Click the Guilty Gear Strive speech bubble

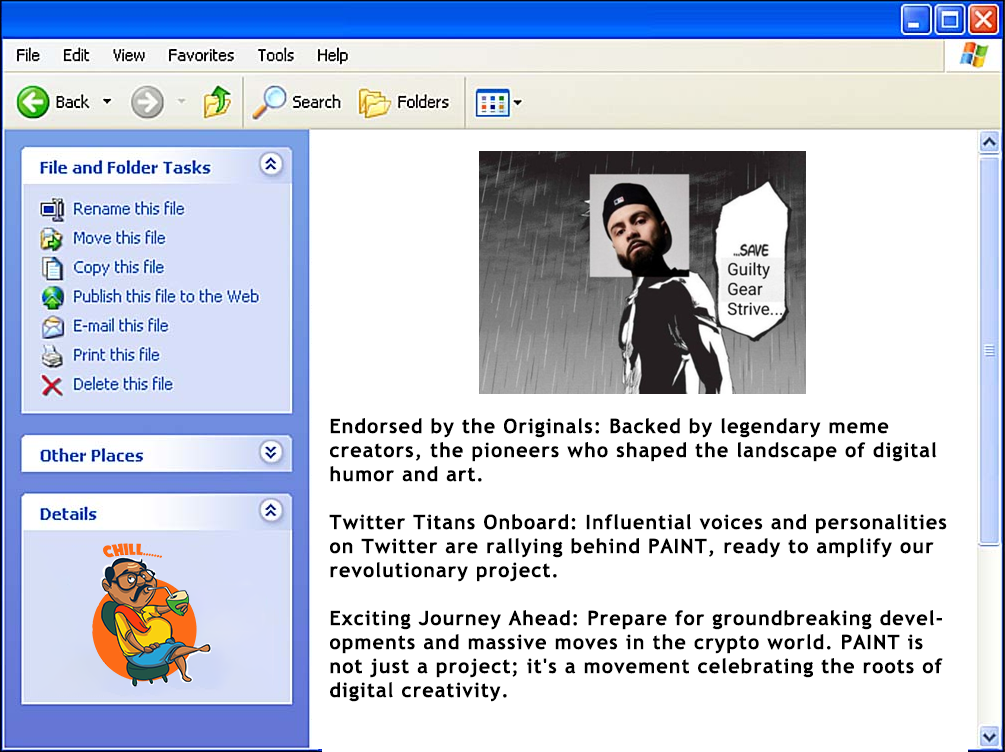click(x=754, y=262)
